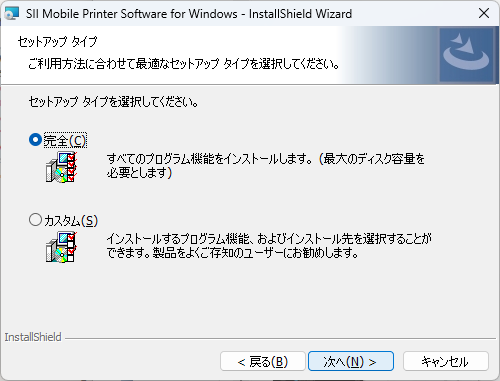Close the InstallShield Wizard window

(484, 13)
